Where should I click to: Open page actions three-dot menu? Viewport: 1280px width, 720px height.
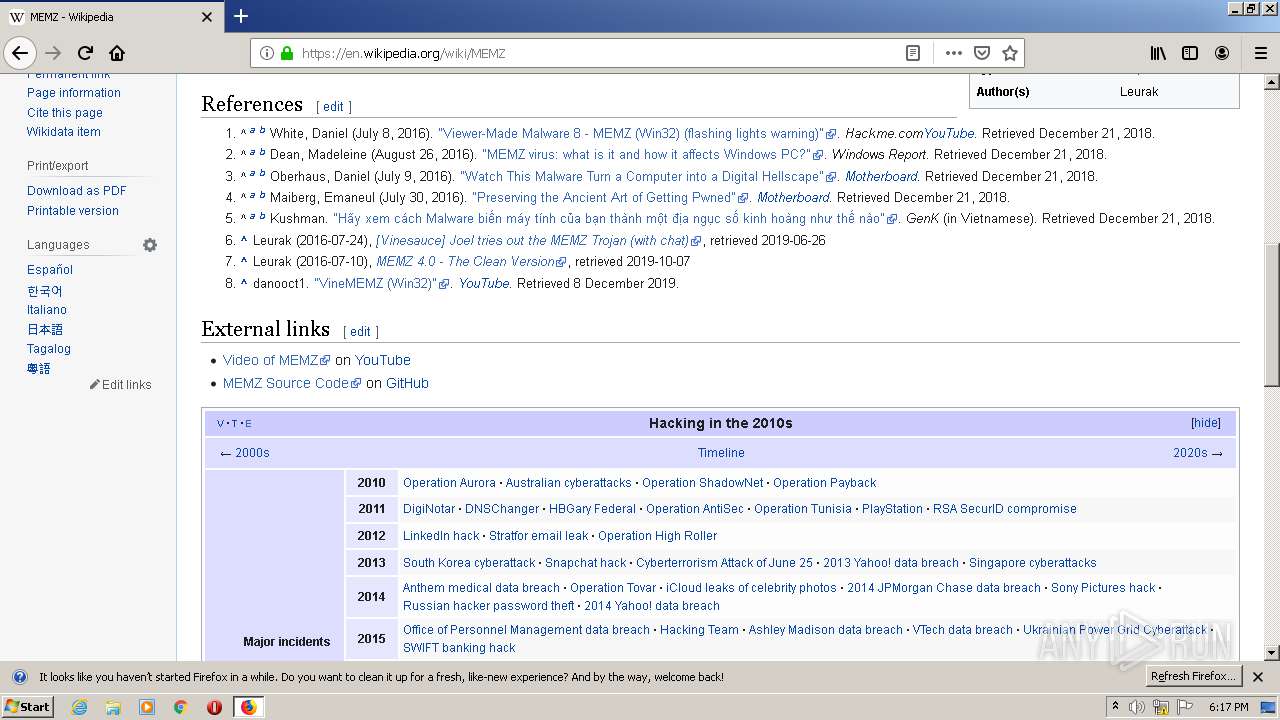coord(953,53)
